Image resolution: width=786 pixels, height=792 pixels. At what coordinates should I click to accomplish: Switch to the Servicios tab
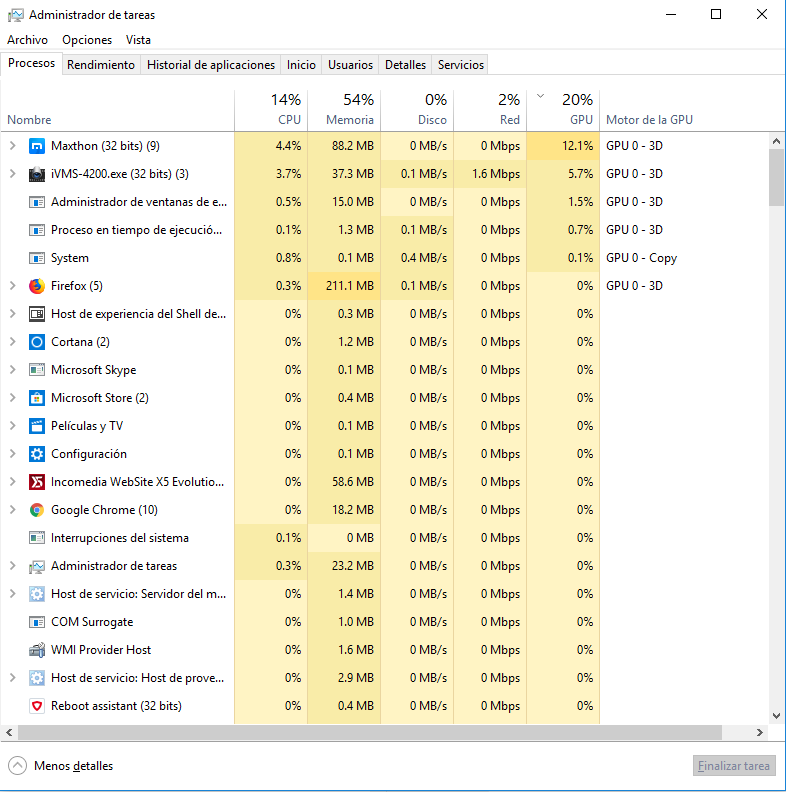pos(460,65)
